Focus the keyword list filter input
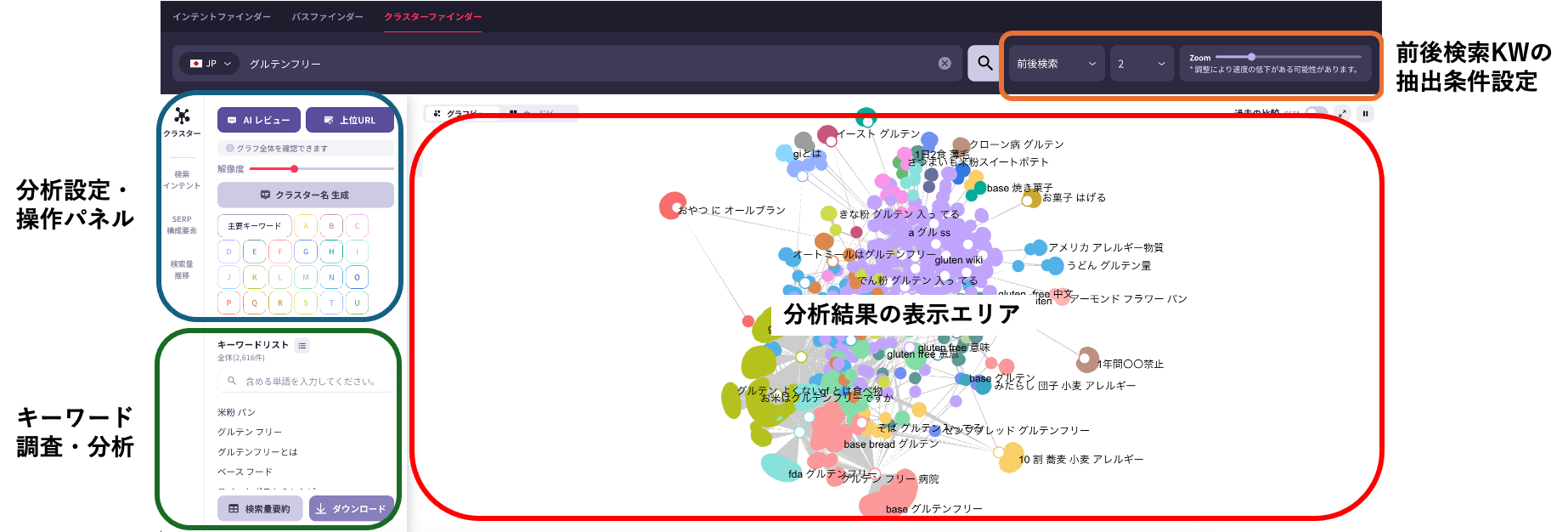This screenshot has height=532, width=1568. 309,382
